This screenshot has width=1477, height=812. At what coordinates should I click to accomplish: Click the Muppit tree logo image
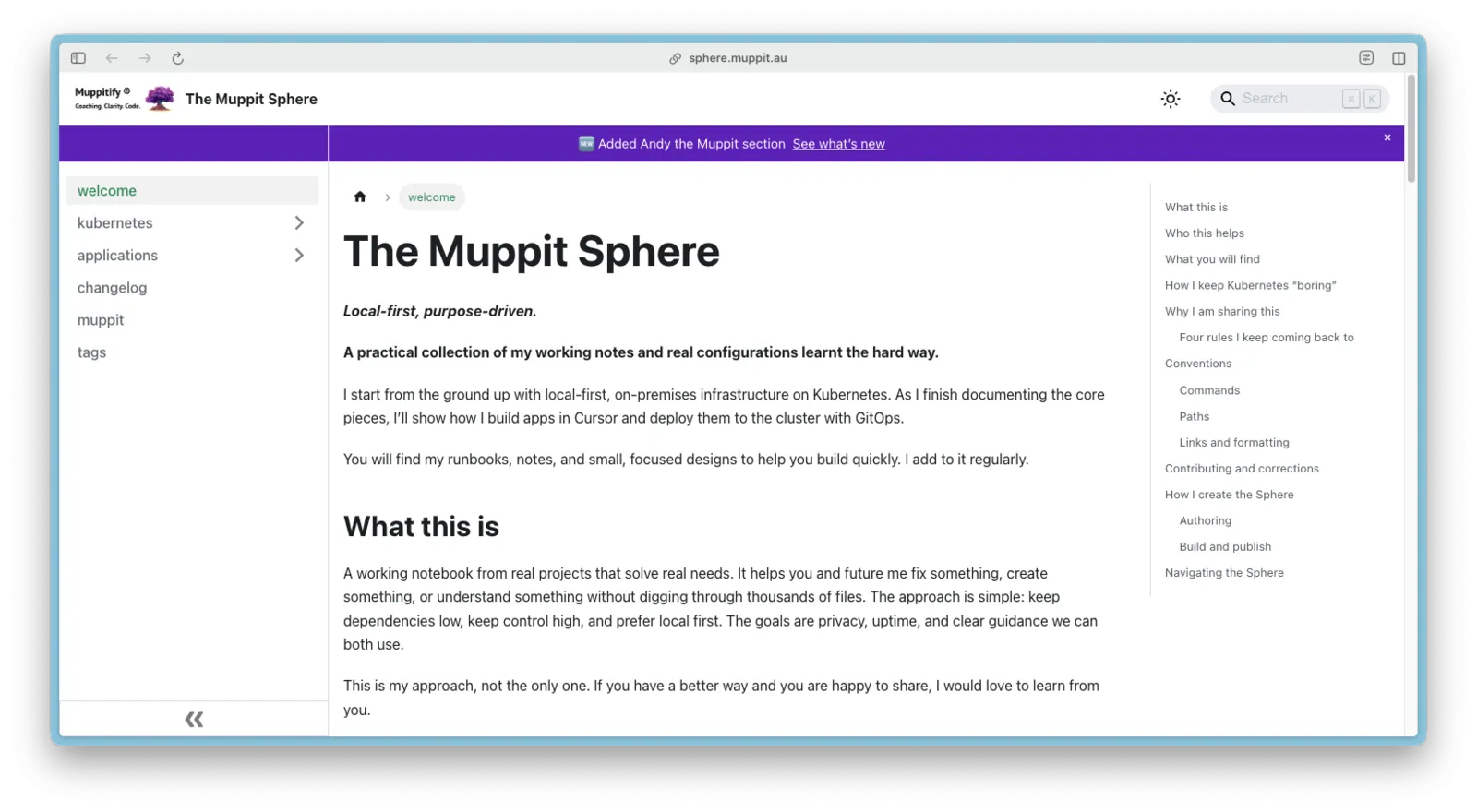(x=160, y=99)
